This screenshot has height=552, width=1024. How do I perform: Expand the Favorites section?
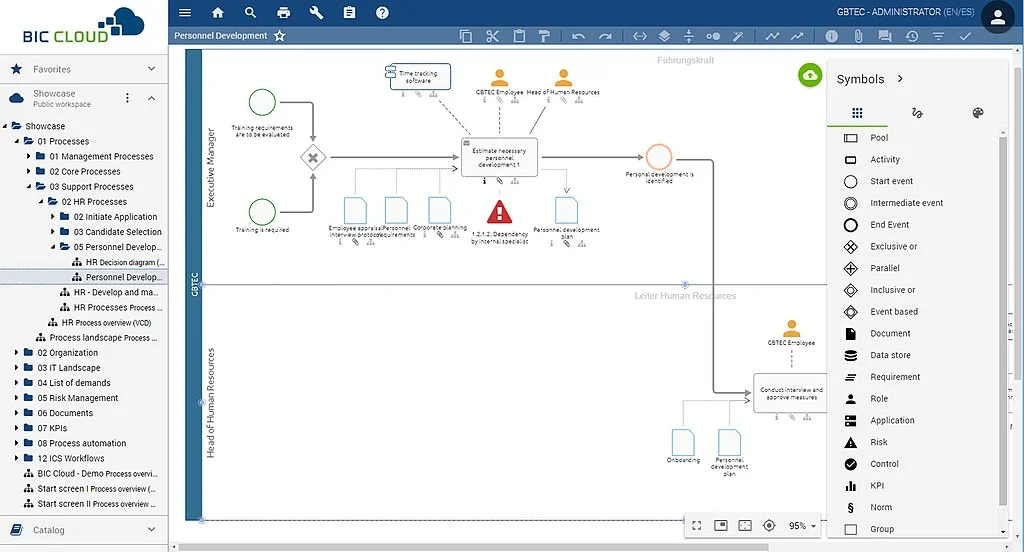tap(152, 69)
